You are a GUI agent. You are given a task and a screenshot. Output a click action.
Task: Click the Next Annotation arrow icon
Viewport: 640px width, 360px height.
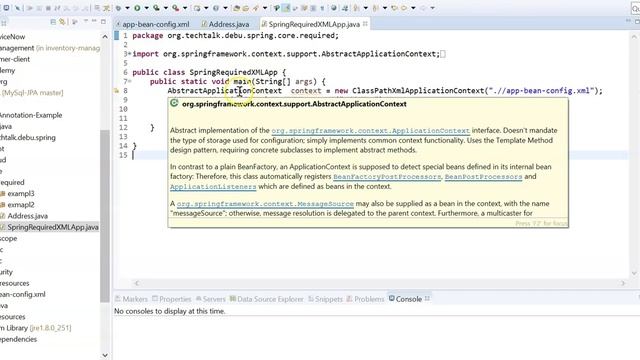pyautogui.click(x=356, y=8)
